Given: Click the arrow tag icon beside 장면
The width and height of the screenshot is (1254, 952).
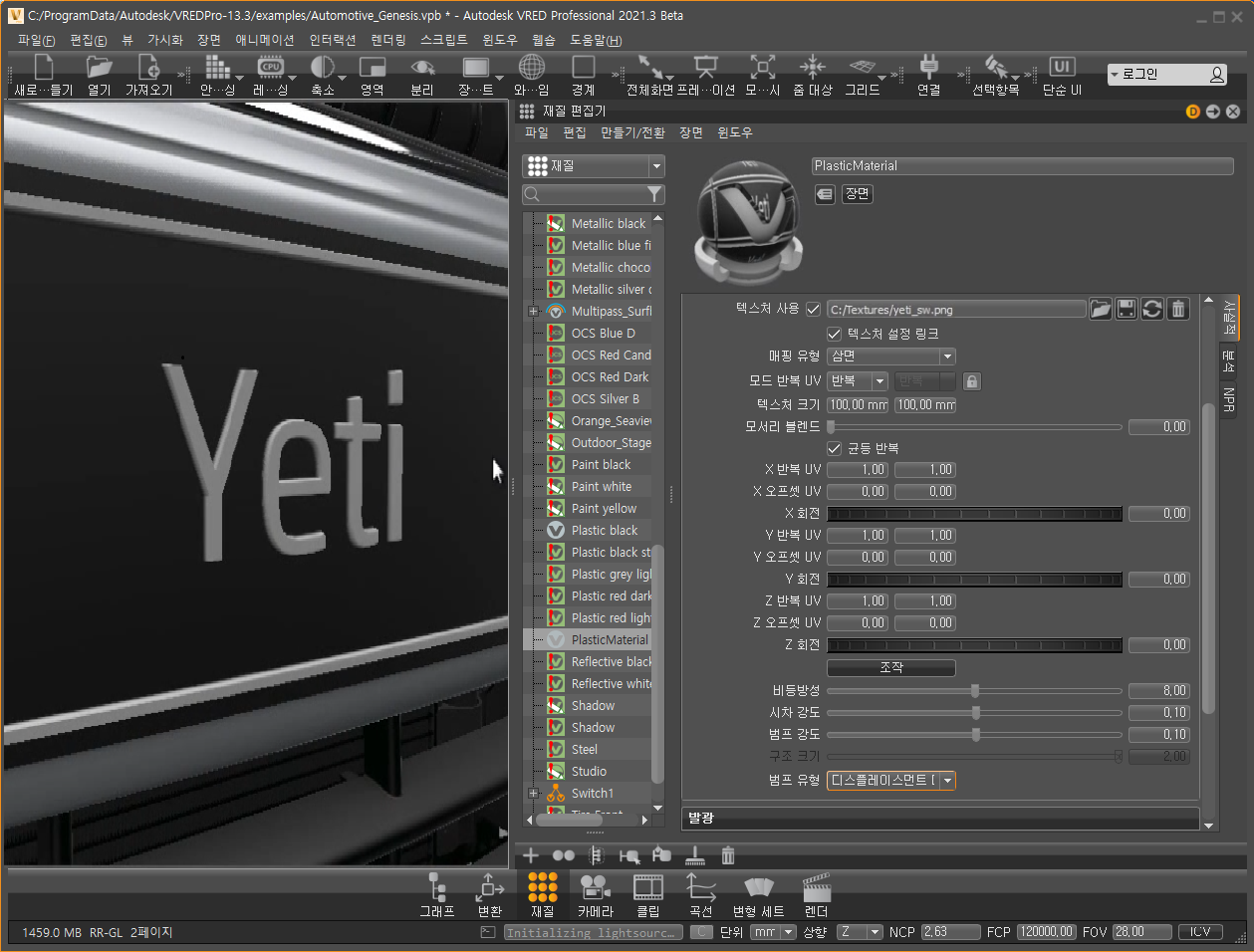Looking at the screenshot, I should point(825,194).
